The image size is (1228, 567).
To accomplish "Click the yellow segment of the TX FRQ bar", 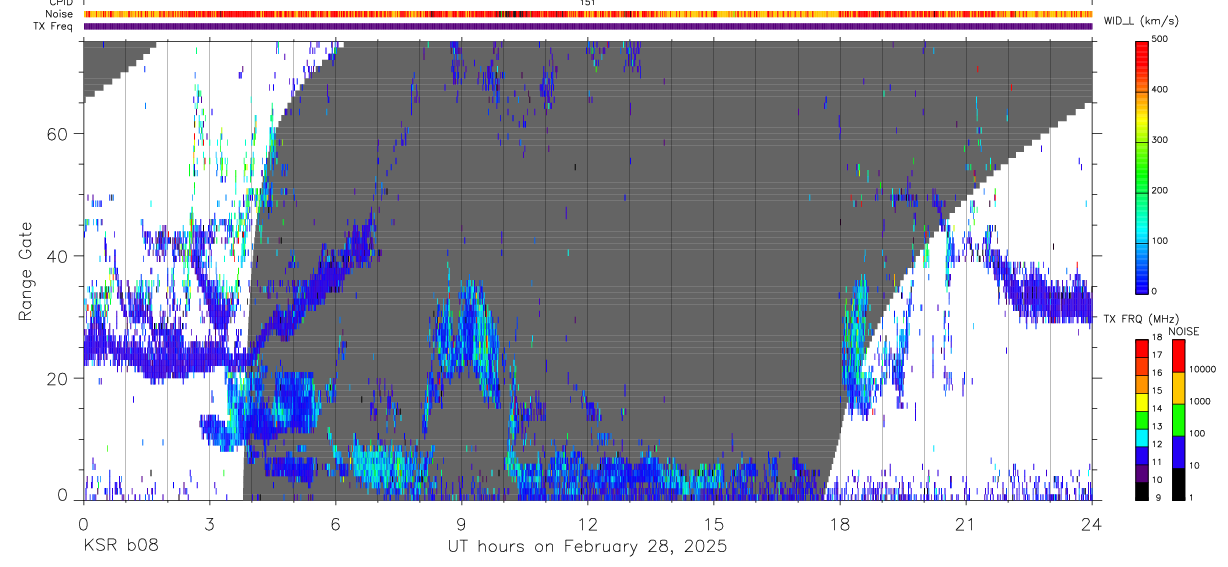I will coord(1142,400).
